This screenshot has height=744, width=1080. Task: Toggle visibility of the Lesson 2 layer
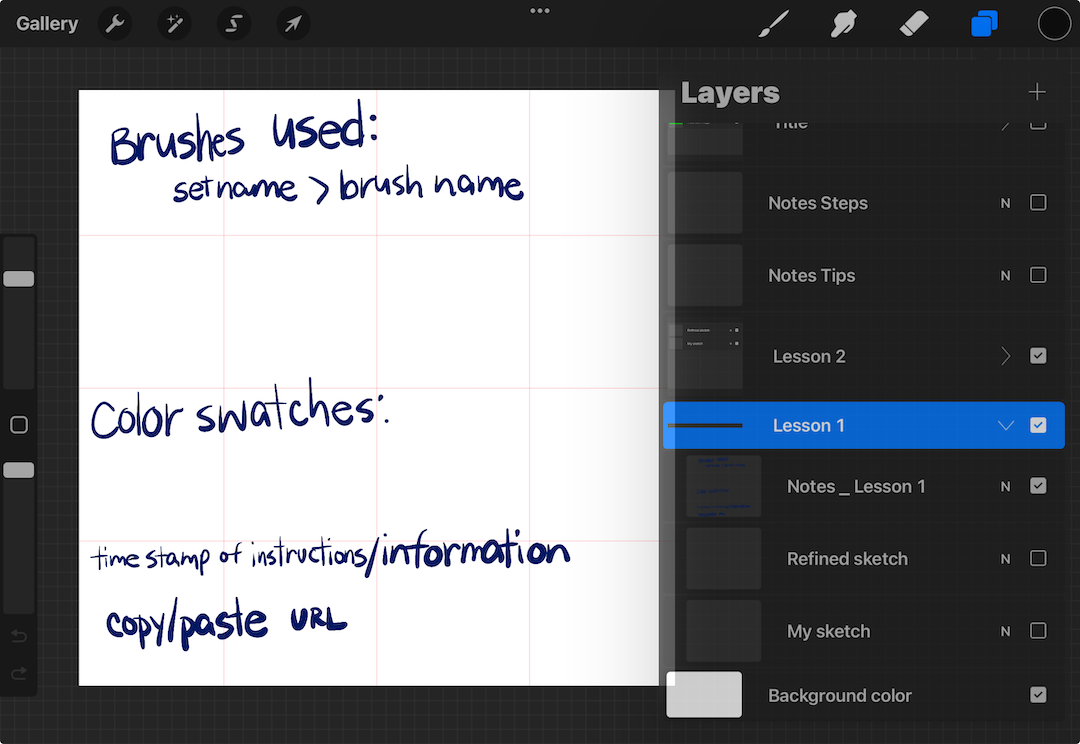(x=1038, y=355)
